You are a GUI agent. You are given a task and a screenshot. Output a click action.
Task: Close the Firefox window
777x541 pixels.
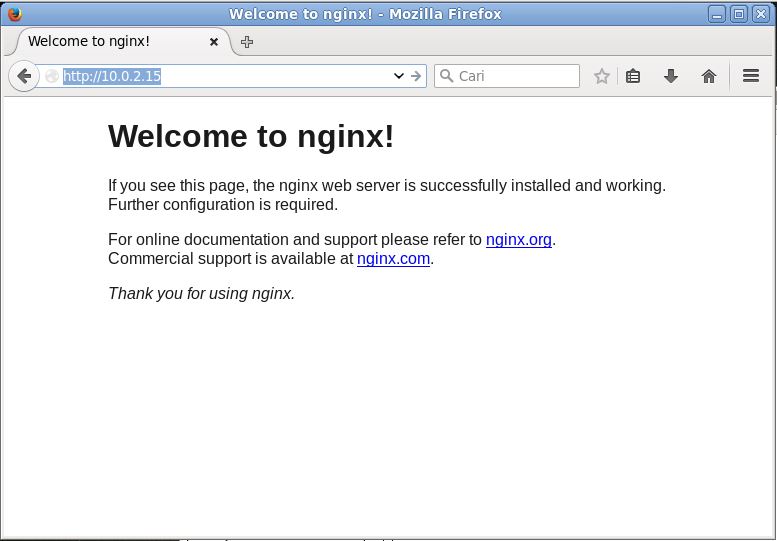[761, 14]
